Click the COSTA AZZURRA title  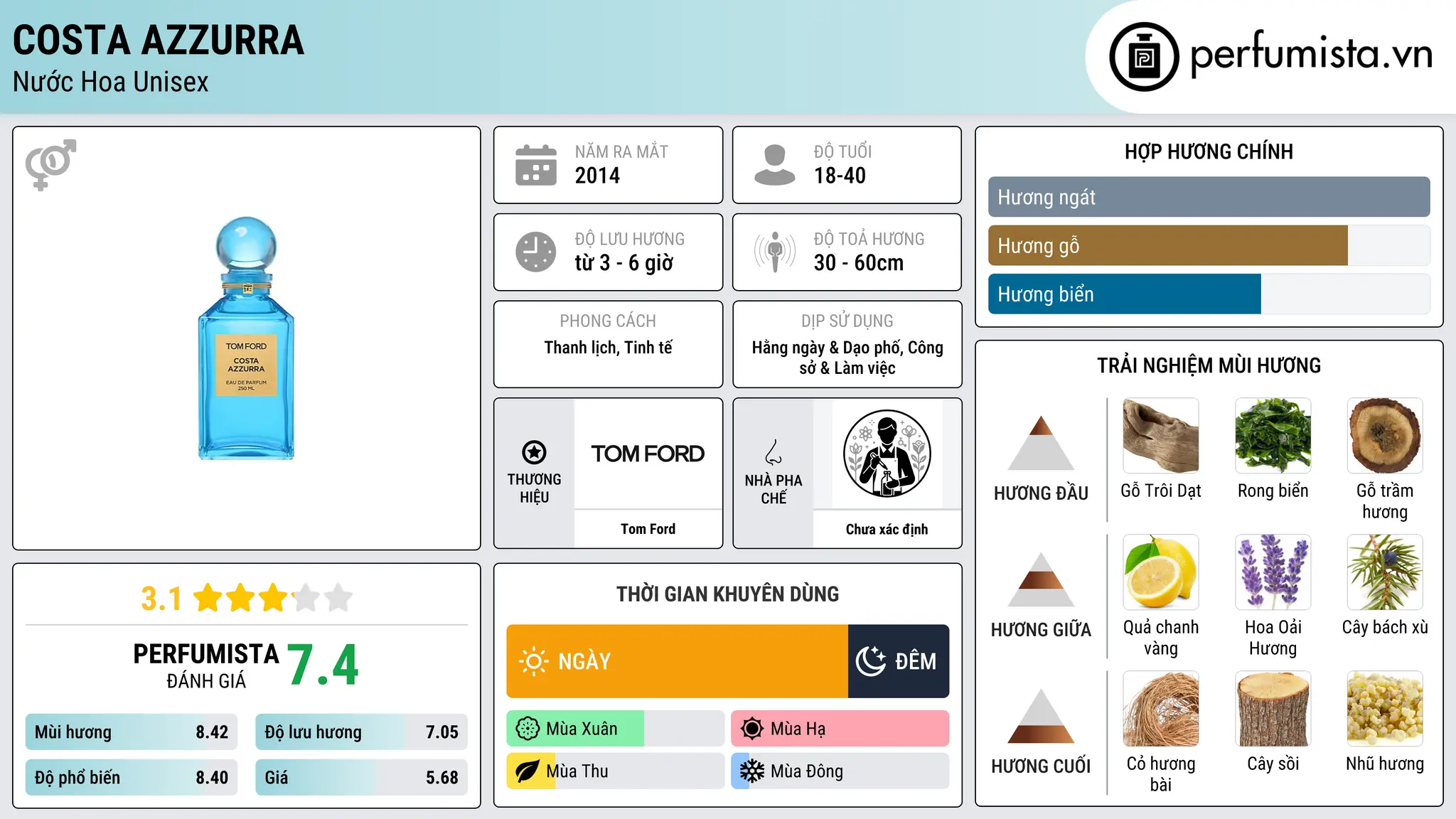[x=159, y=40]
